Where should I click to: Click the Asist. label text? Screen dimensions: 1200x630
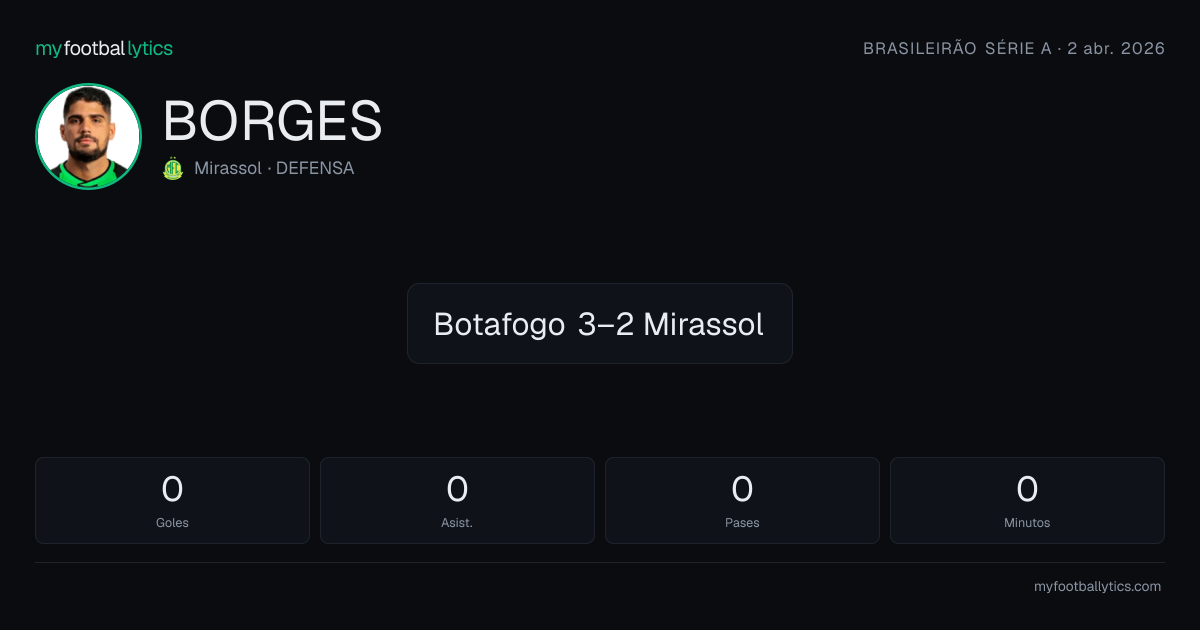pos(457,522)
